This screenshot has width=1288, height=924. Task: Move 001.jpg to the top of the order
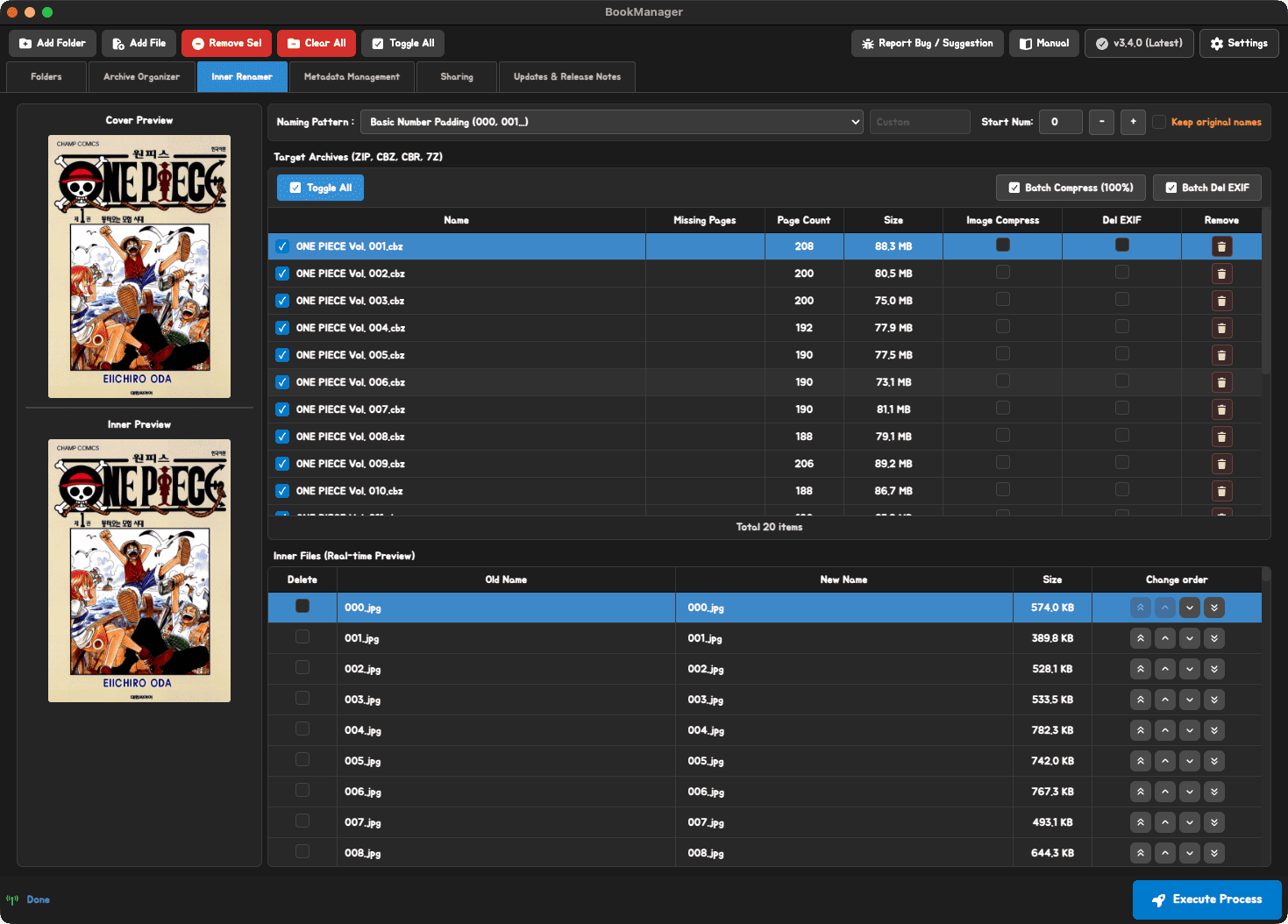pos(1141,638)
